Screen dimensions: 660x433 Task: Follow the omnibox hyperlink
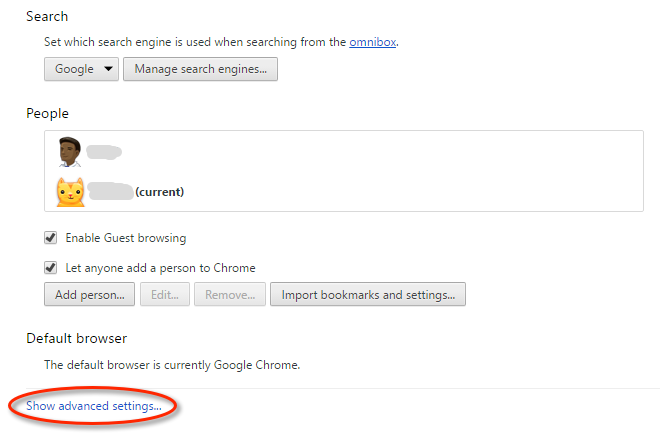371,42
